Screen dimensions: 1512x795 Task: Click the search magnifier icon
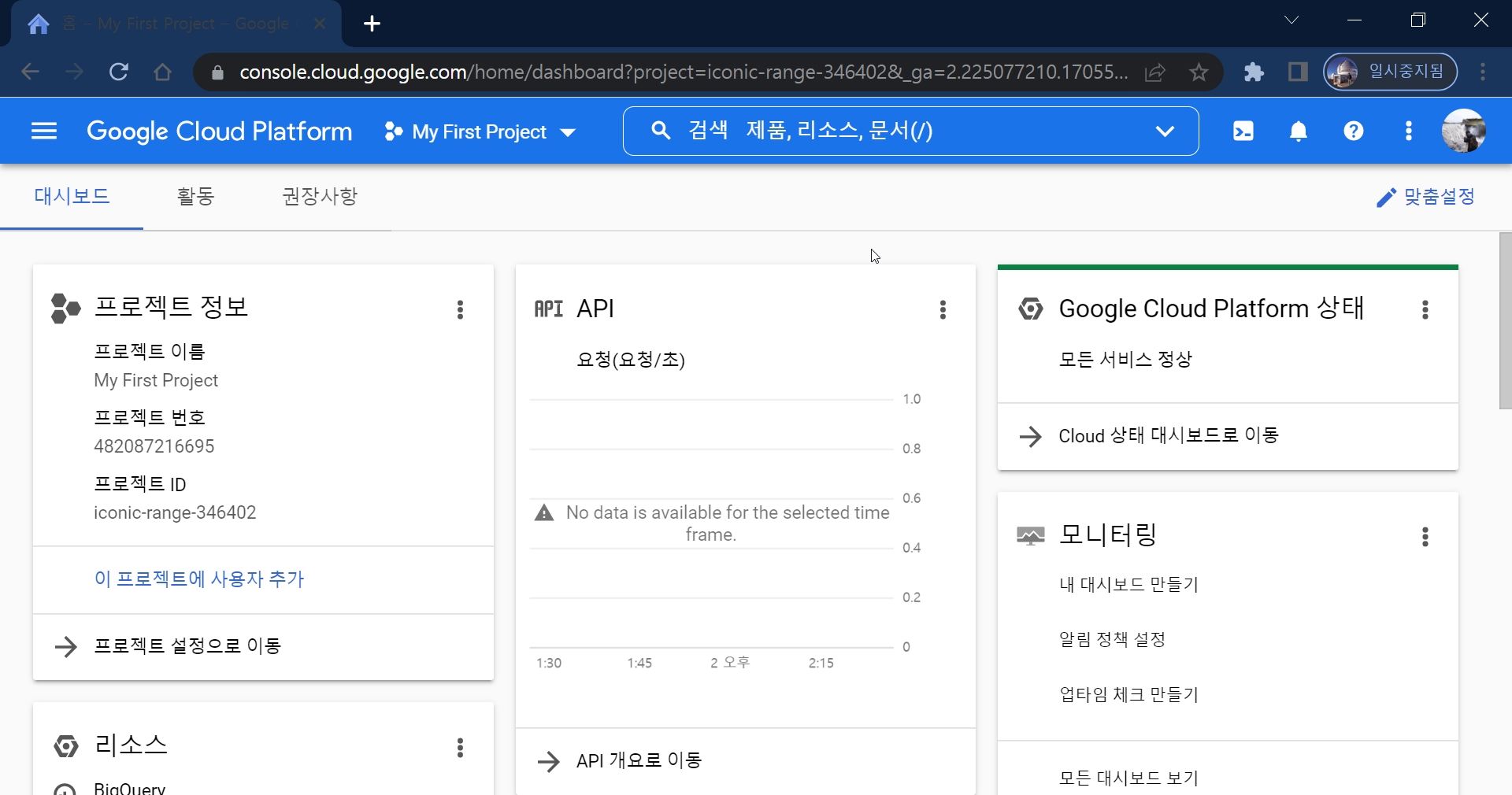(661, 131)
